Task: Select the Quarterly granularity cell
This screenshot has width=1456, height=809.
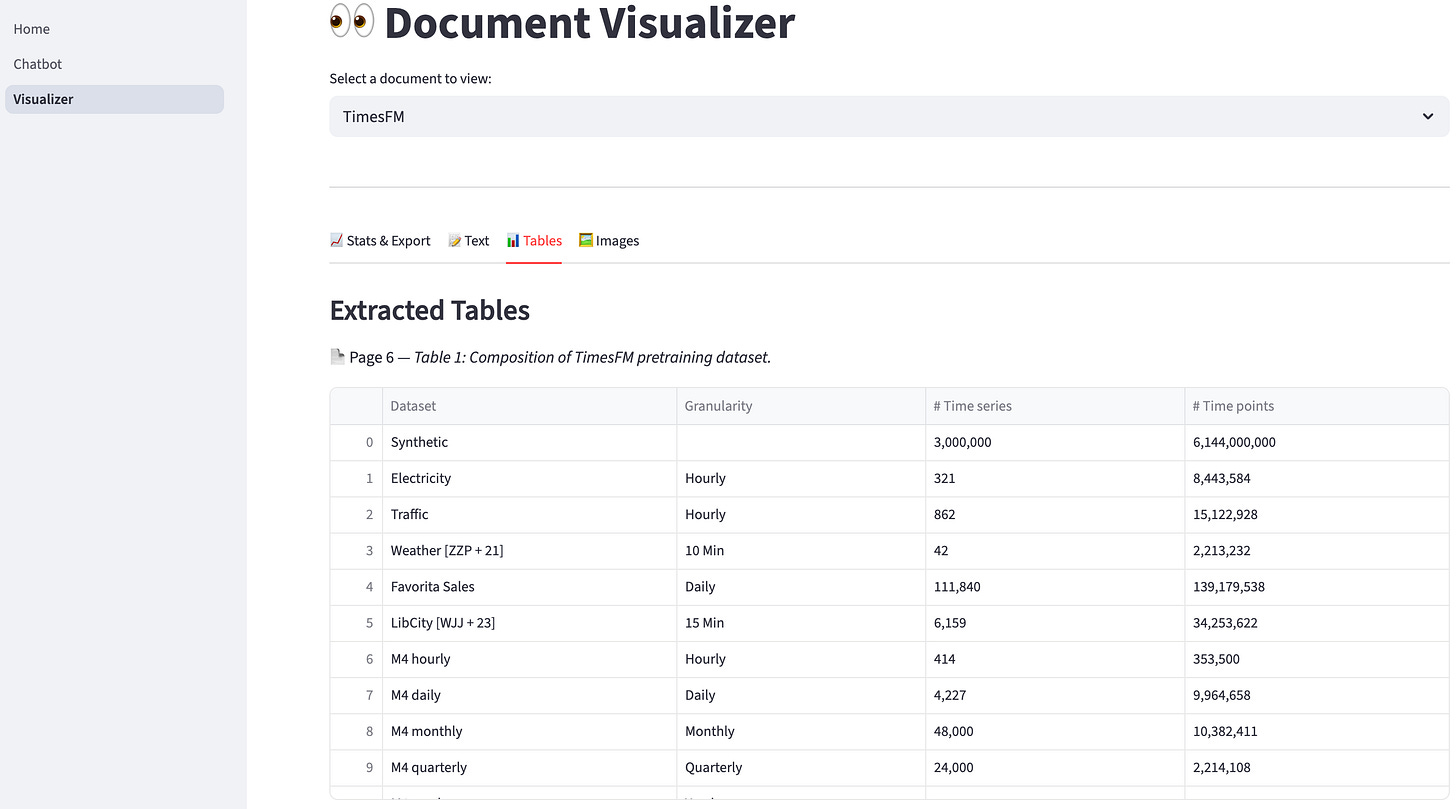Action: click(801, 767)
